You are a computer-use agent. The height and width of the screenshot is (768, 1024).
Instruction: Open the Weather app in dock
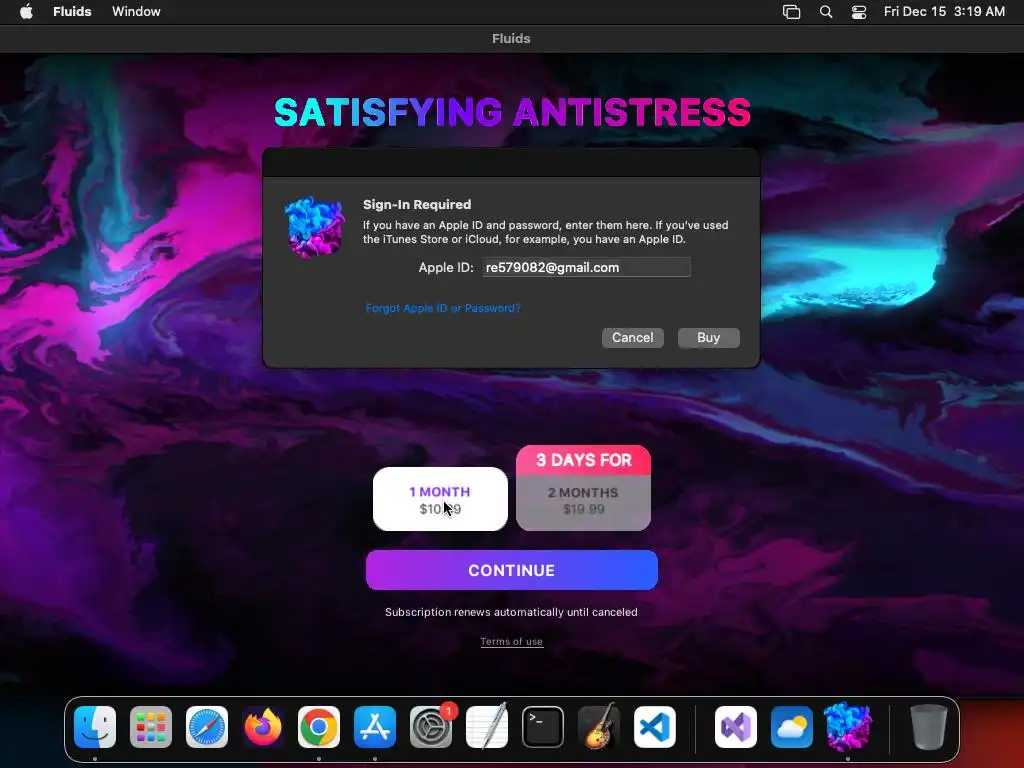pos(792,727)
